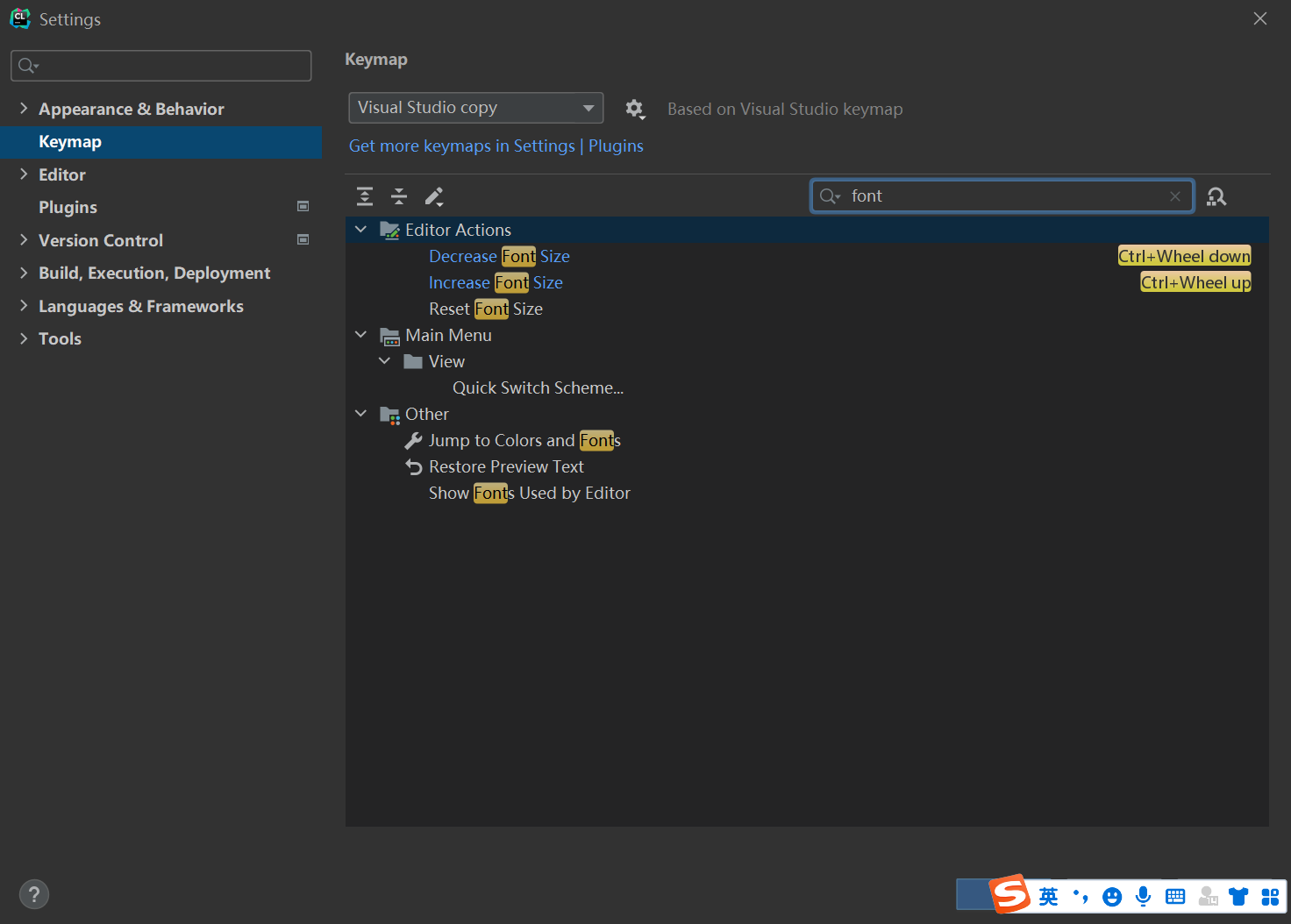Expand Build, Execution, Deployment section

click(24, 273)
